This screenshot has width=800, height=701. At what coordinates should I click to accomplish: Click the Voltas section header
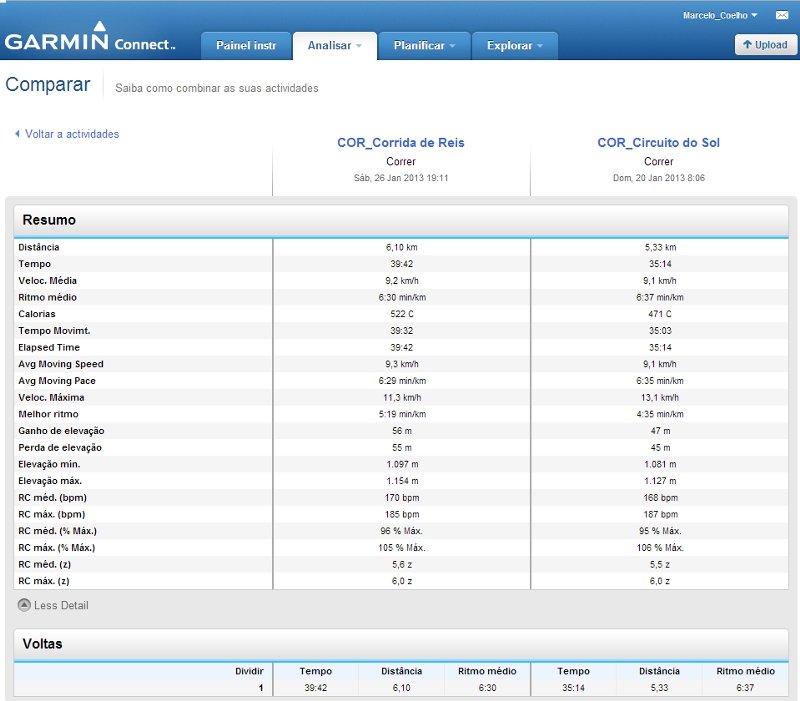point(42,644)
